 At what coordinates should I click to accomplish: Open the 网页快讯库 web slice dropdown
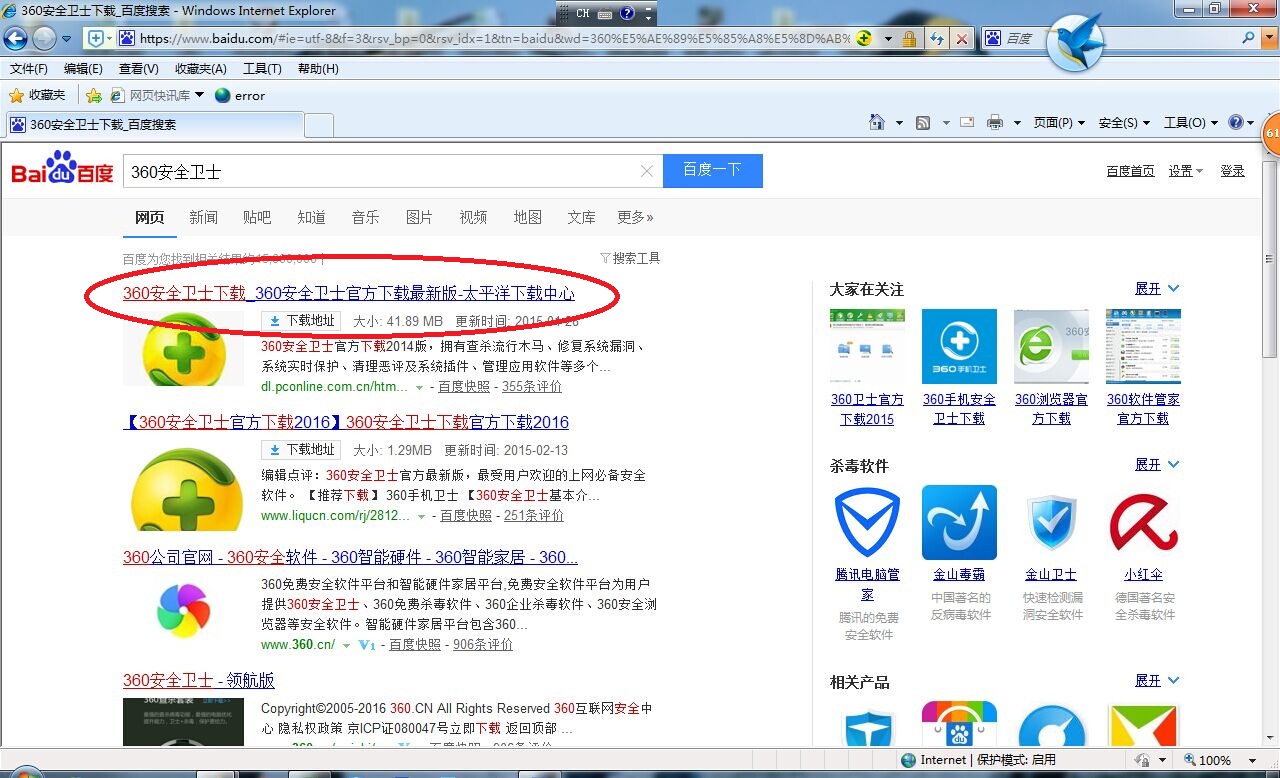coord(157,95)
